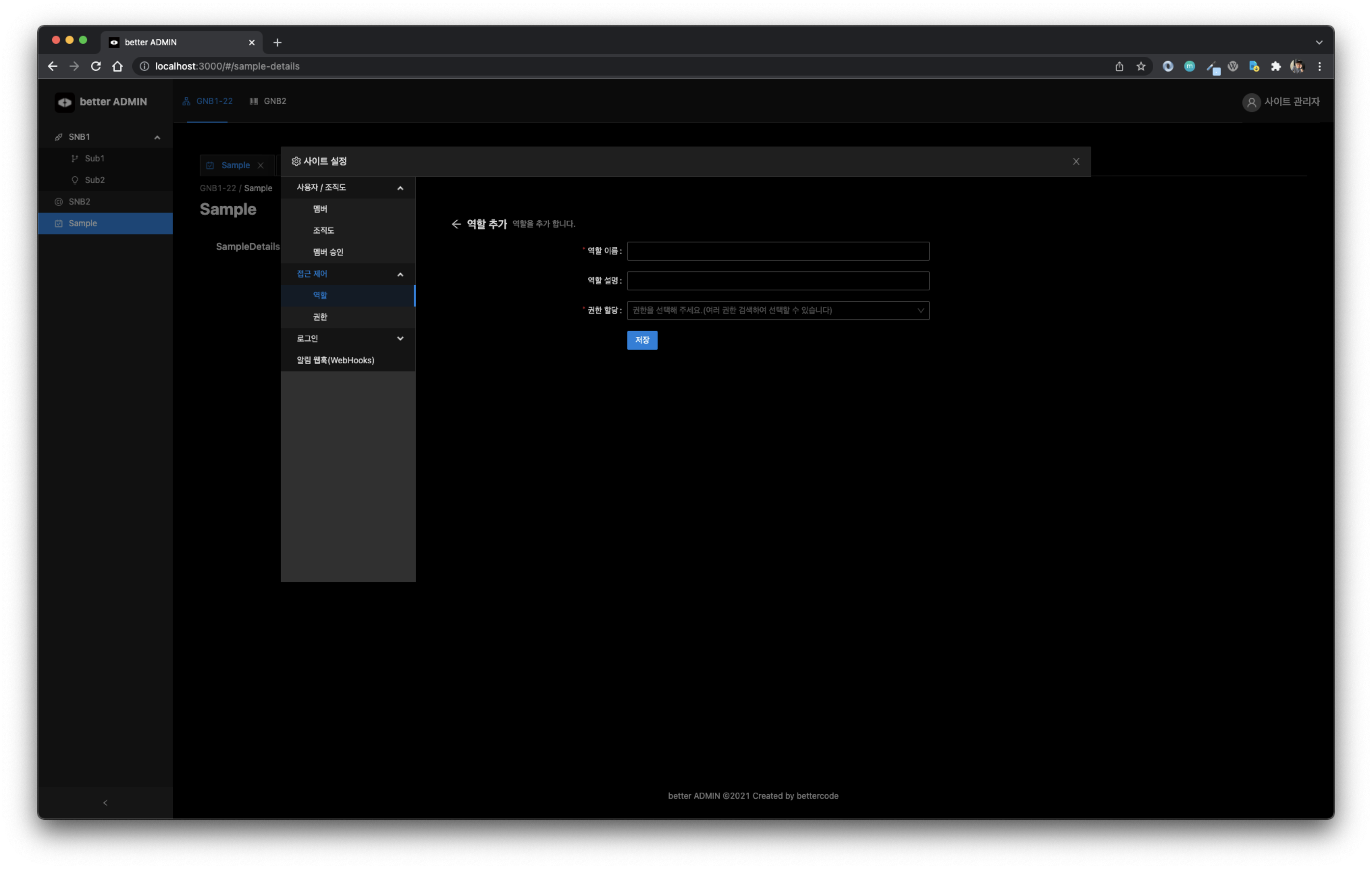The height and width of the screenshot is (869, 1372).
Task: Open the 권한 할당 dropdown
Action: click(x=777, y=311)
